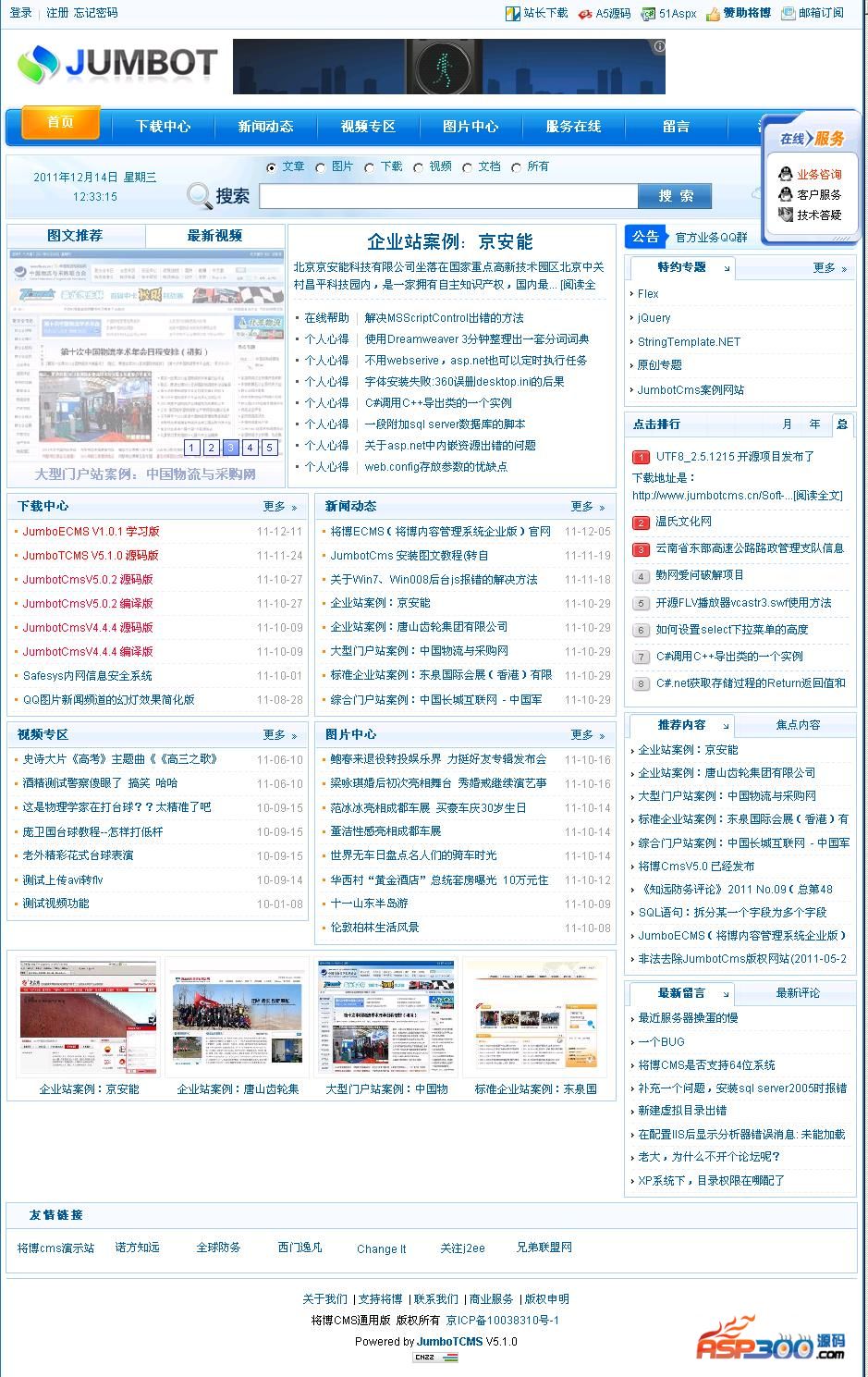Click the rank 2 red badge
The height and width of the screenshot is (1377, 868).
pyautogui.click(x=641, y=523)
